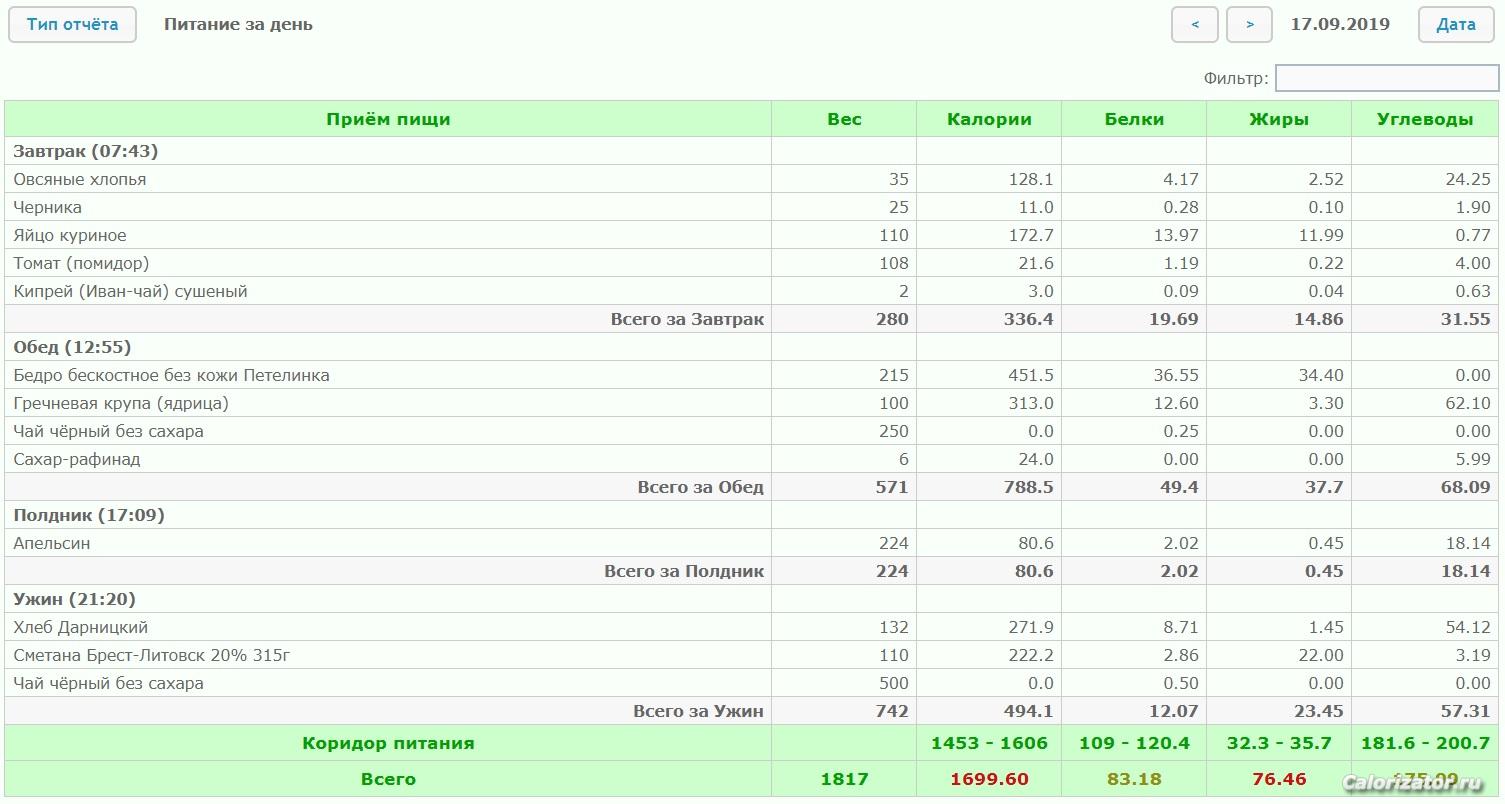
Task: Click the Жиры column header
Action: point(1279,119)
